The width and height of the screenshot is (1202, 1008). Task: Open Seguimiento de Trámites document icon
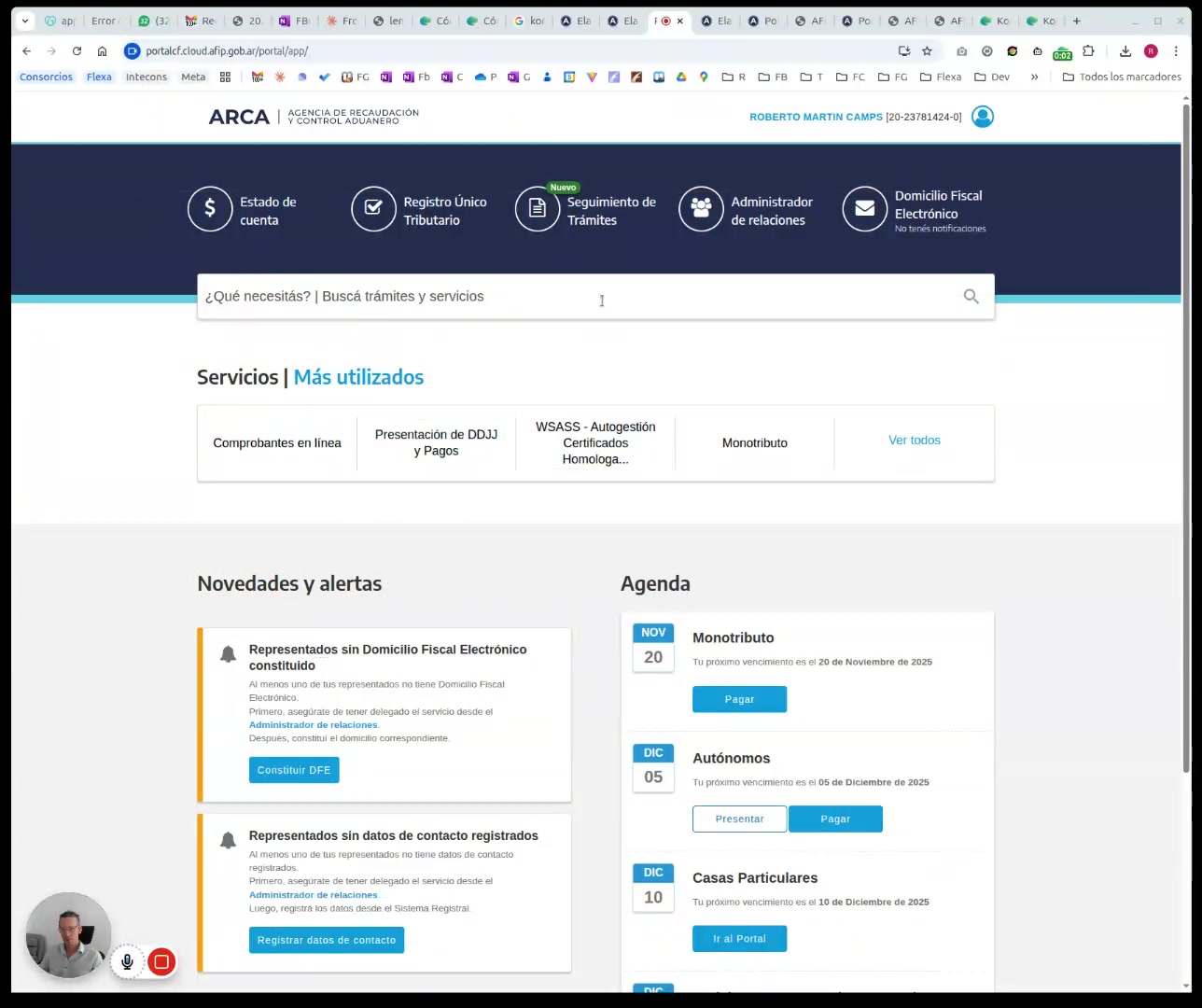pos(538,209)
